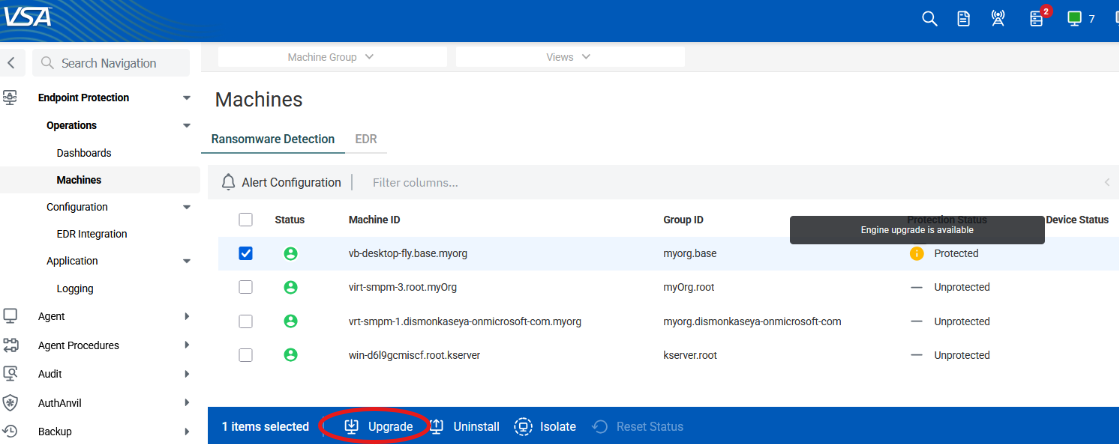Click the Filter columns input
The height and width of the screenshot is (445, 1119).
[415, 183]
